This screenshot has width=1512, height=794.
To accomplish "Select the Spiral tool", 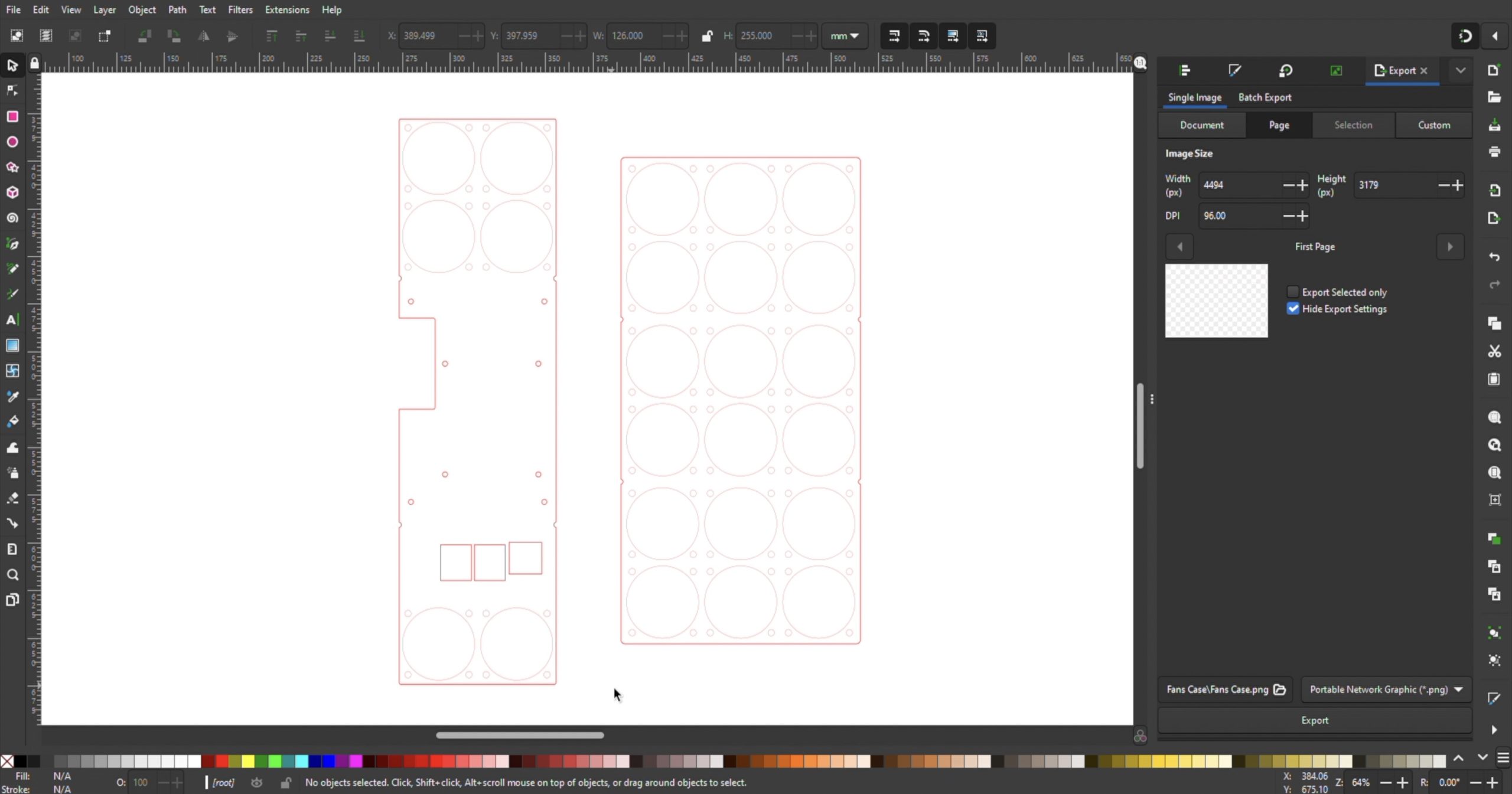I will pyautogui.click(x=12, y=218).
